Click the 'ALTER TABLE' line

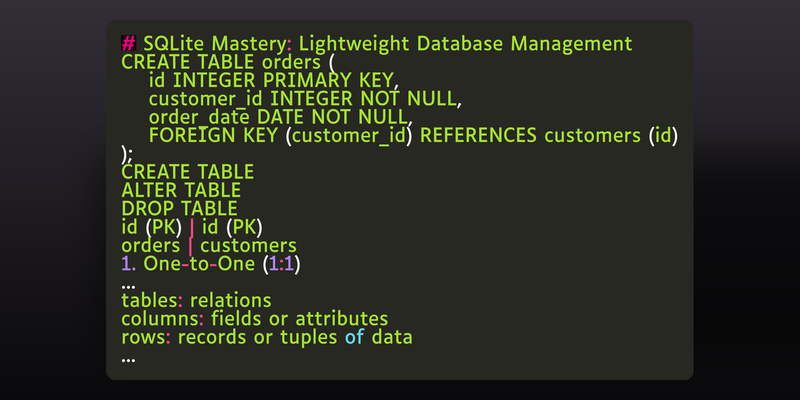pos(181,190)
